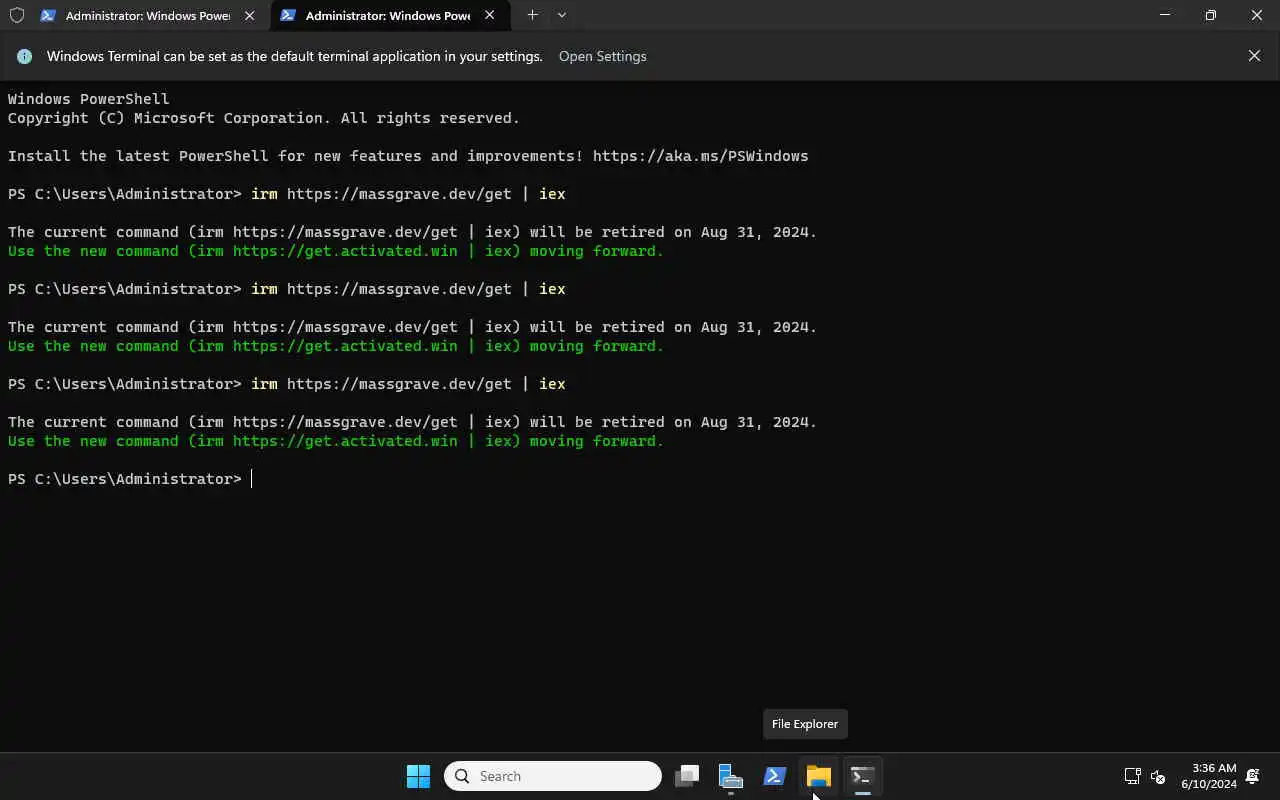Expand the new tab profile dropdown

(x=561, y=15)
